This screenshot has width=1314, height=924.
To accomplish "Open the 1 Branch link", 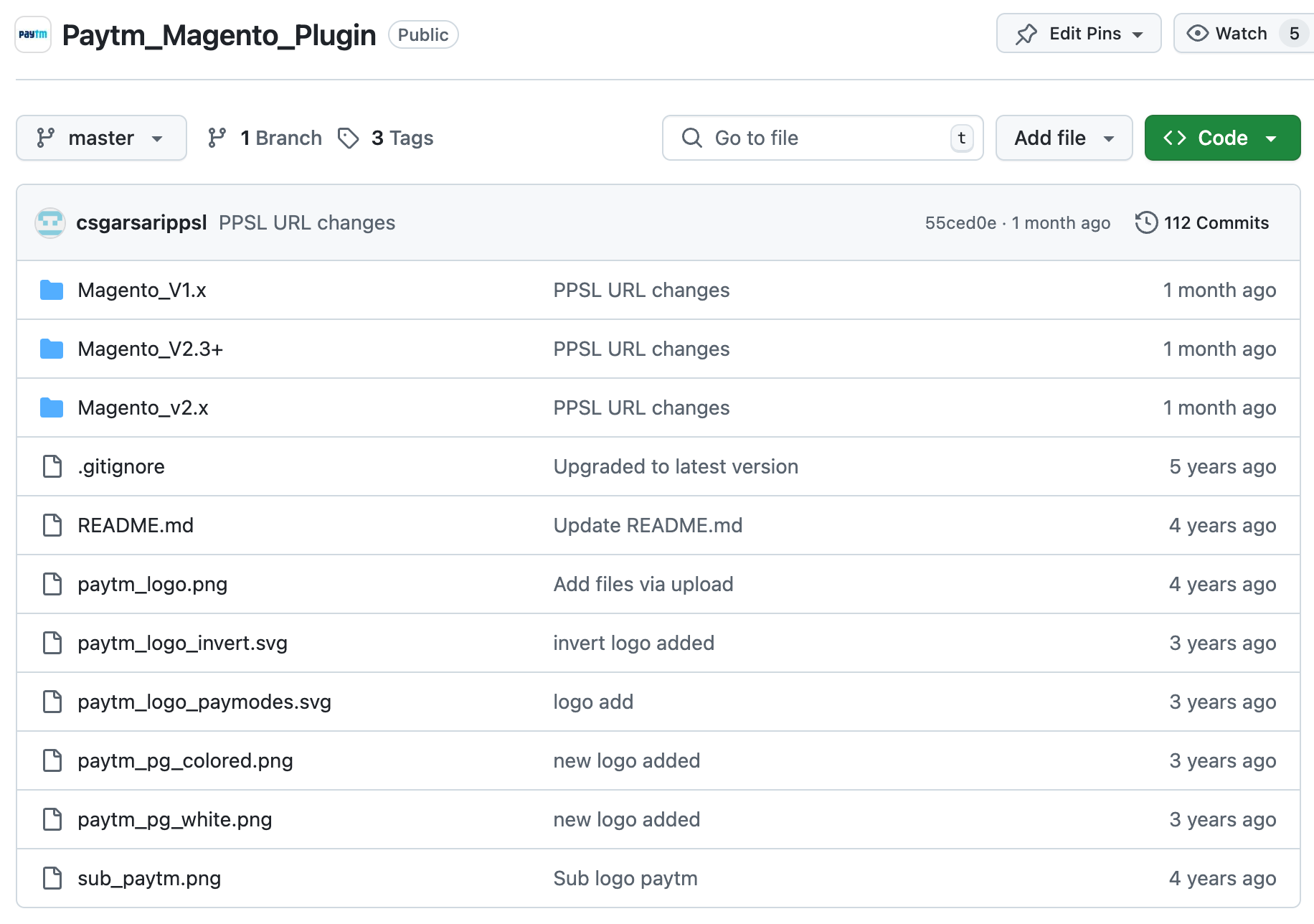I will (x=265, y=138).
